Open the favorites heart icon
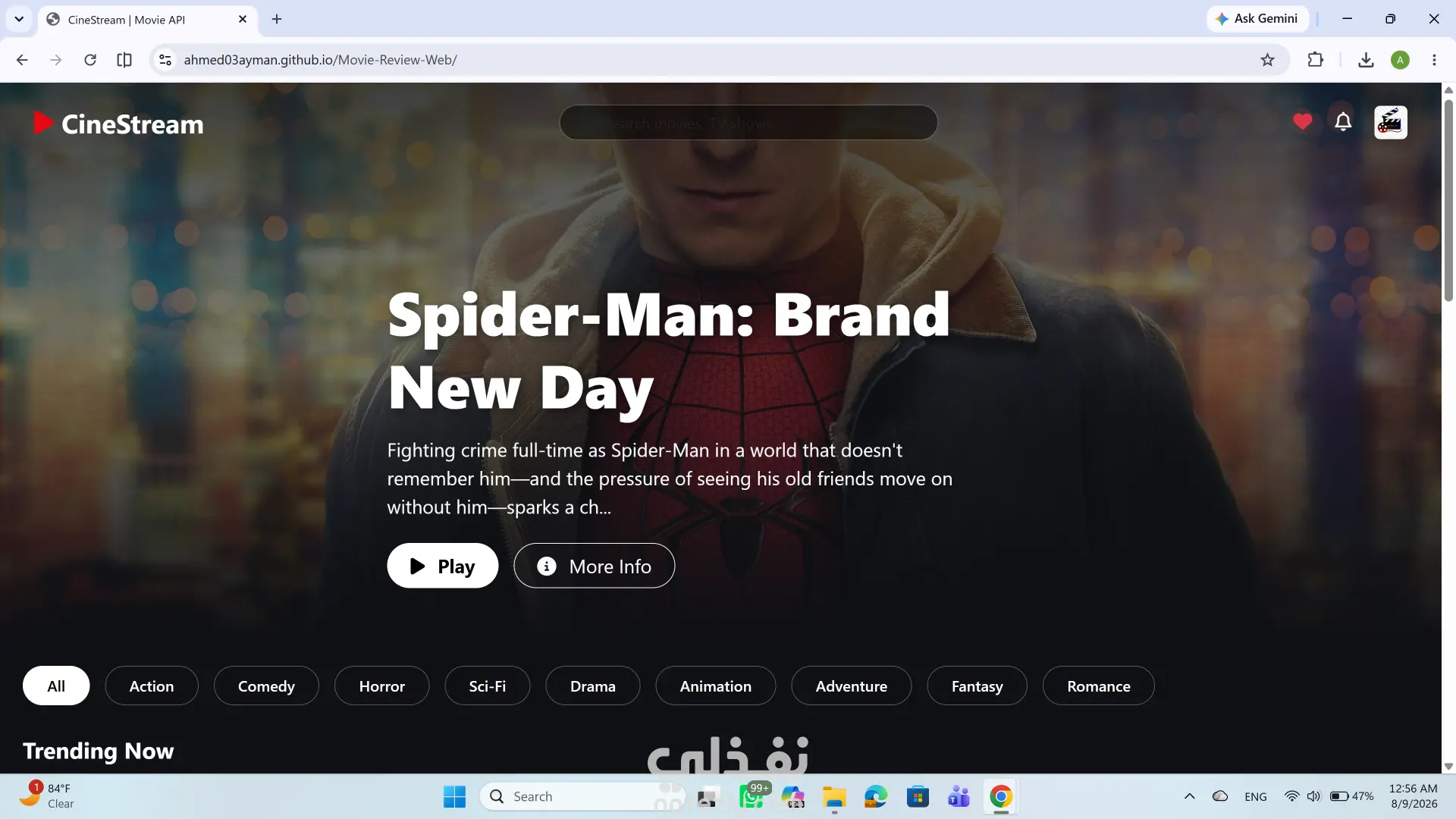The width and height of the screenshot is (1456, 819). tap(1302, 122)
